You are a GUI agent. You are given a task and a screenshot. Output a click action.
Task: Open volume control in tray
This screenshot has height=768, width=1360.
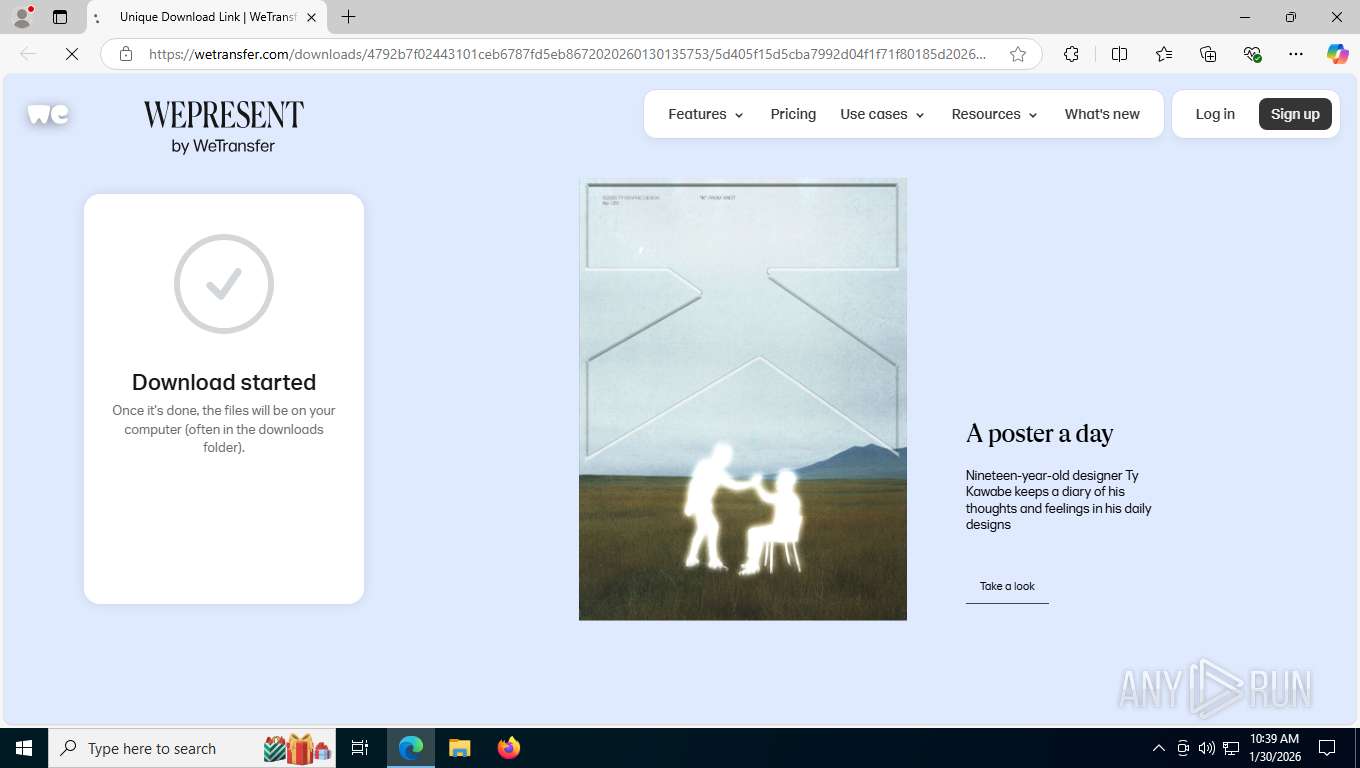[1206, 748]
